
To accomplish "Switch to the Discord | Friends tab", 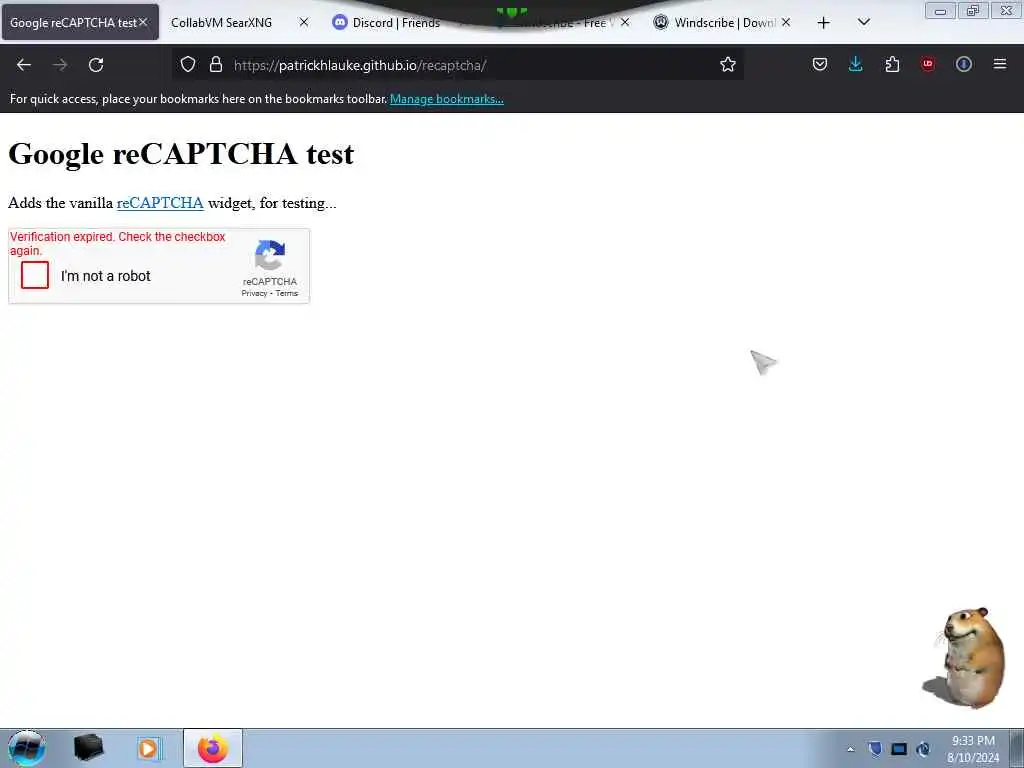I will (x=396, y=23).
